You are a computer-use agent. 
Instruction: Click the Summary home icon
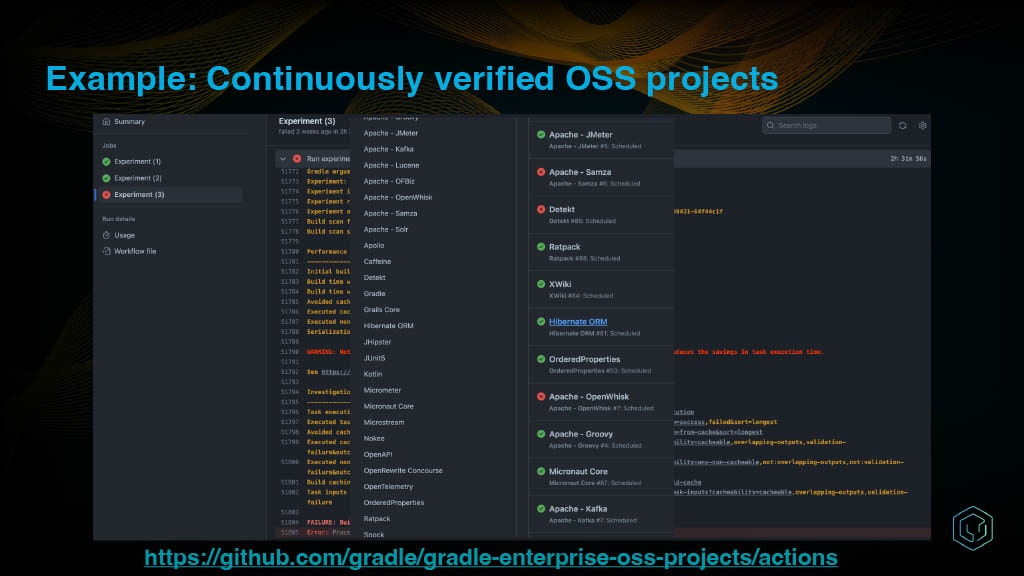106,121
